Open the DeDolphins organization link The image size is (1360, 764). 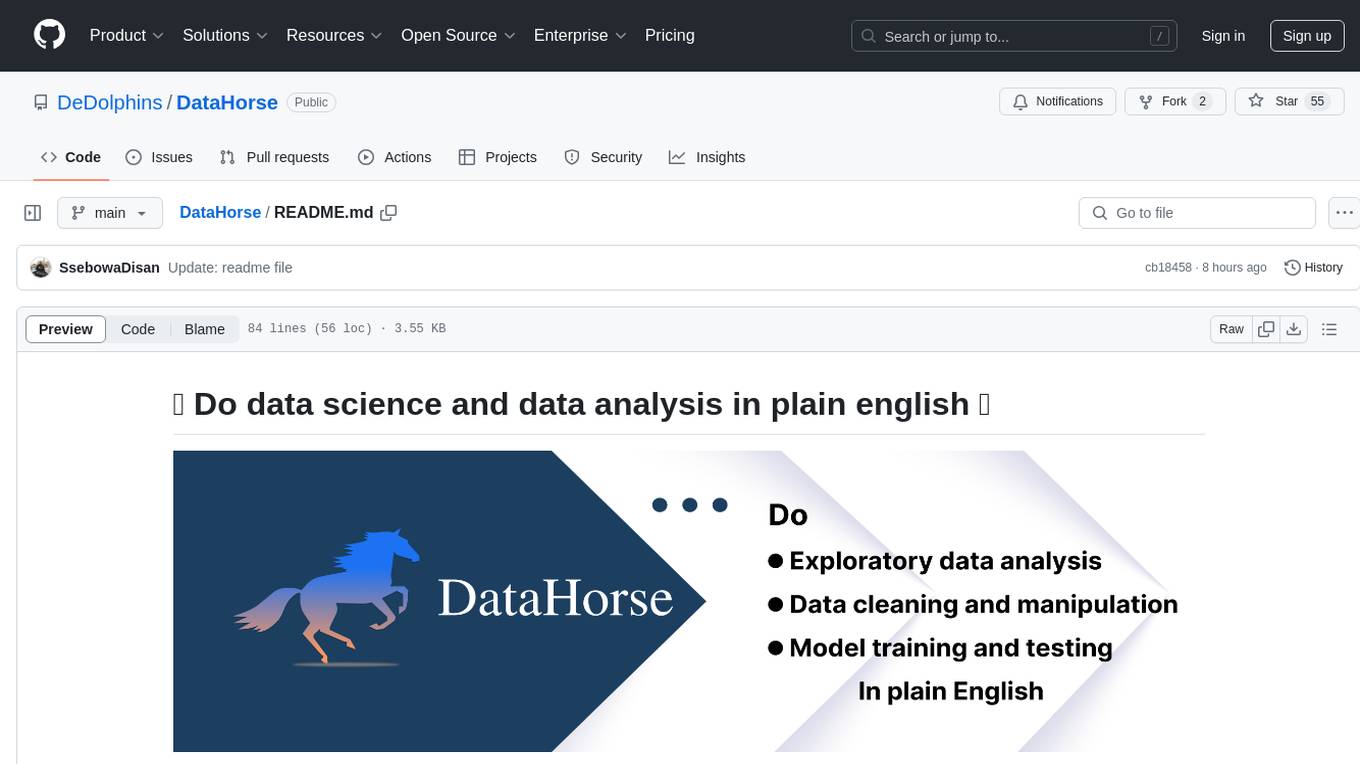(x=110, y=102)
